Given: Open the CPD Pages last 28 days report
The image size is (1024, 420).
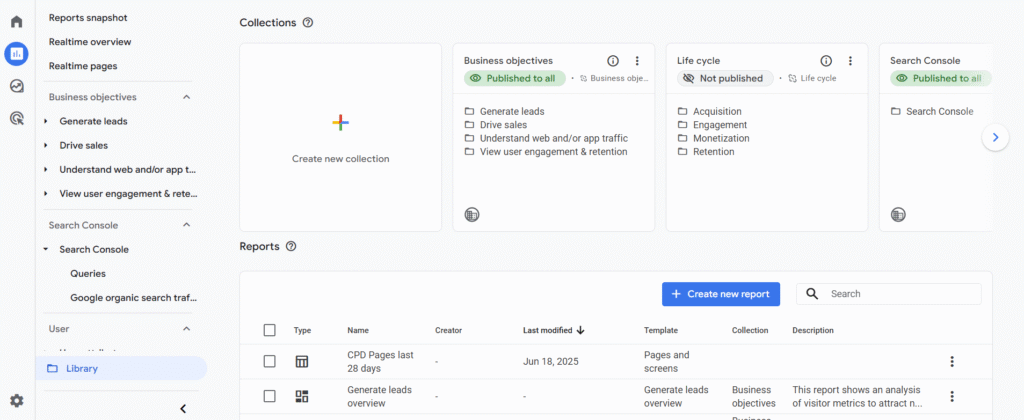Looking at the screenshot, I should (380, 361).
